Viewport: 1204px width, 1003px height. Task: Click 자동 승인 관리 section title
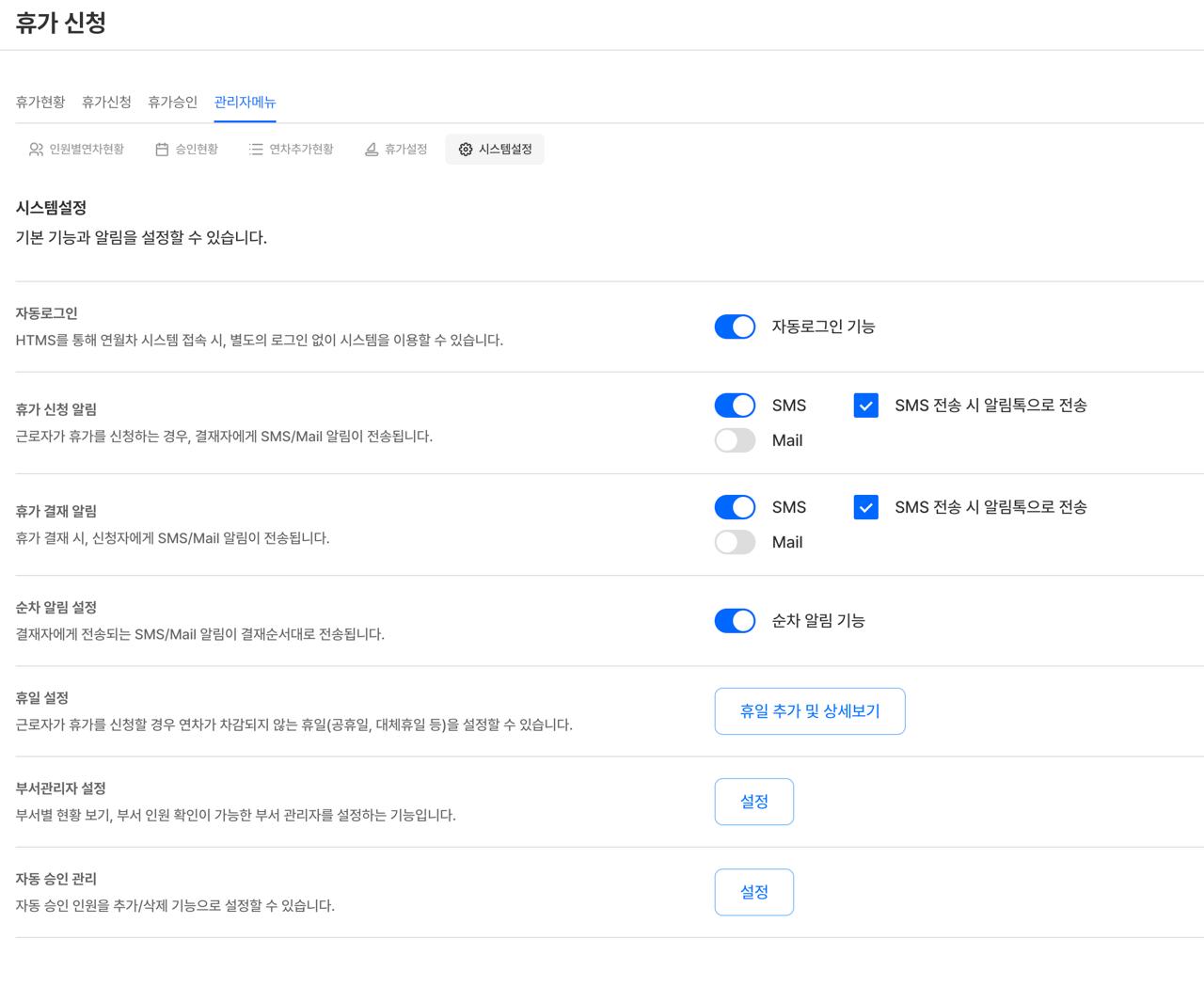55,878
